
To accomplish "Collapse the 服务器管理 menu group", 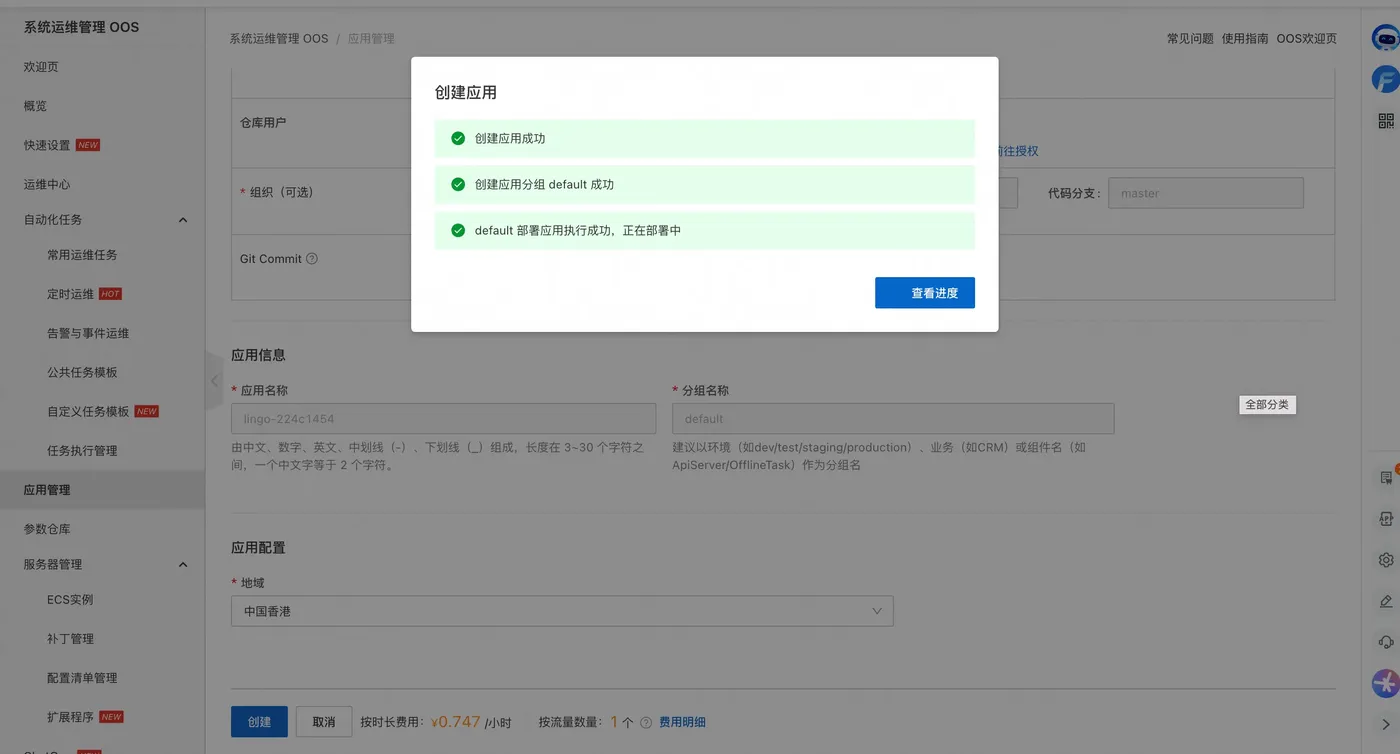I will coord(183,565).
